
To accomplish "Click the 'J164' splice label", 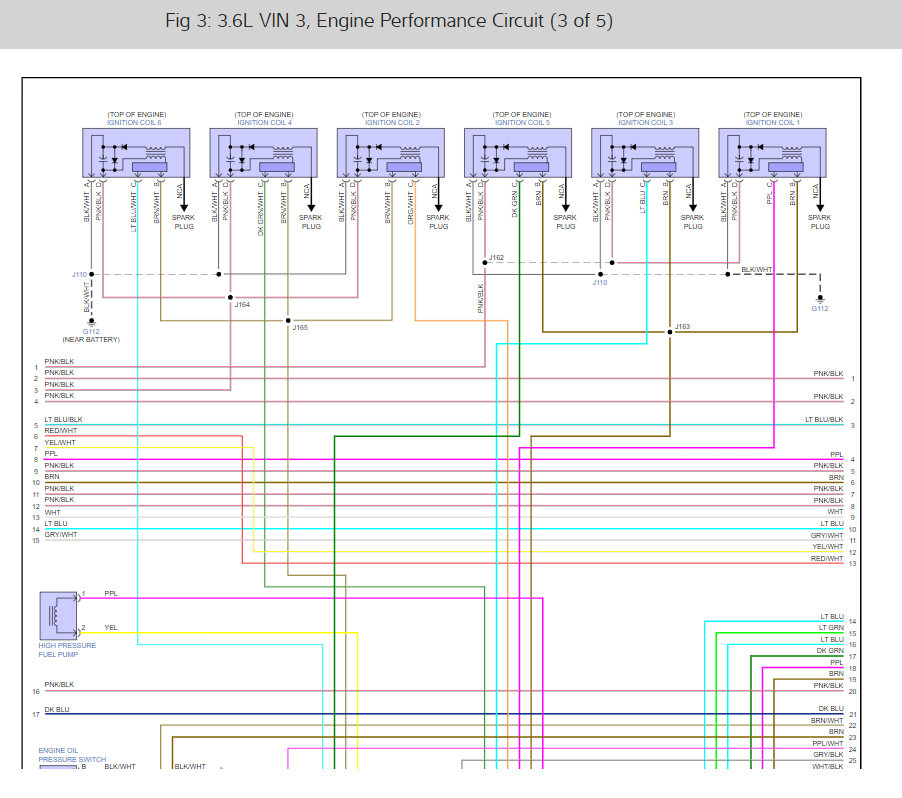I will click(x=242, y=304).
